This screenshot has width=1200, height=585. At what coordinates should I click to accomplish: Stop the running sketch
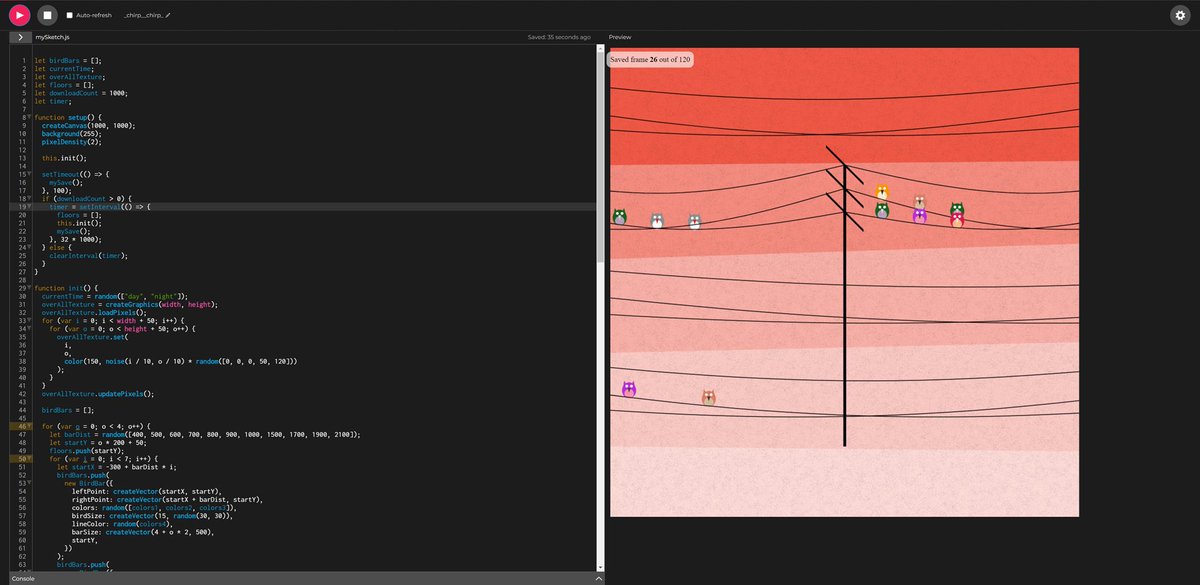pos(47,15)
